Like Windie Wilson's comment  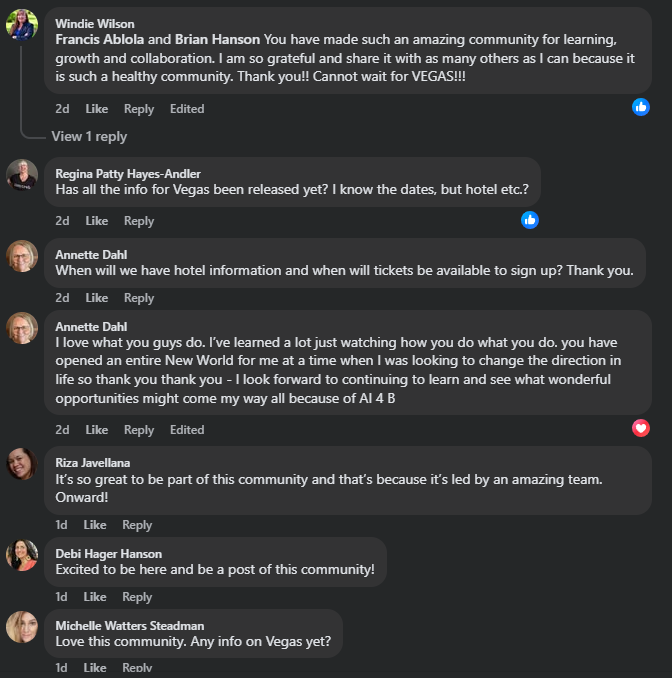(97, 109)
